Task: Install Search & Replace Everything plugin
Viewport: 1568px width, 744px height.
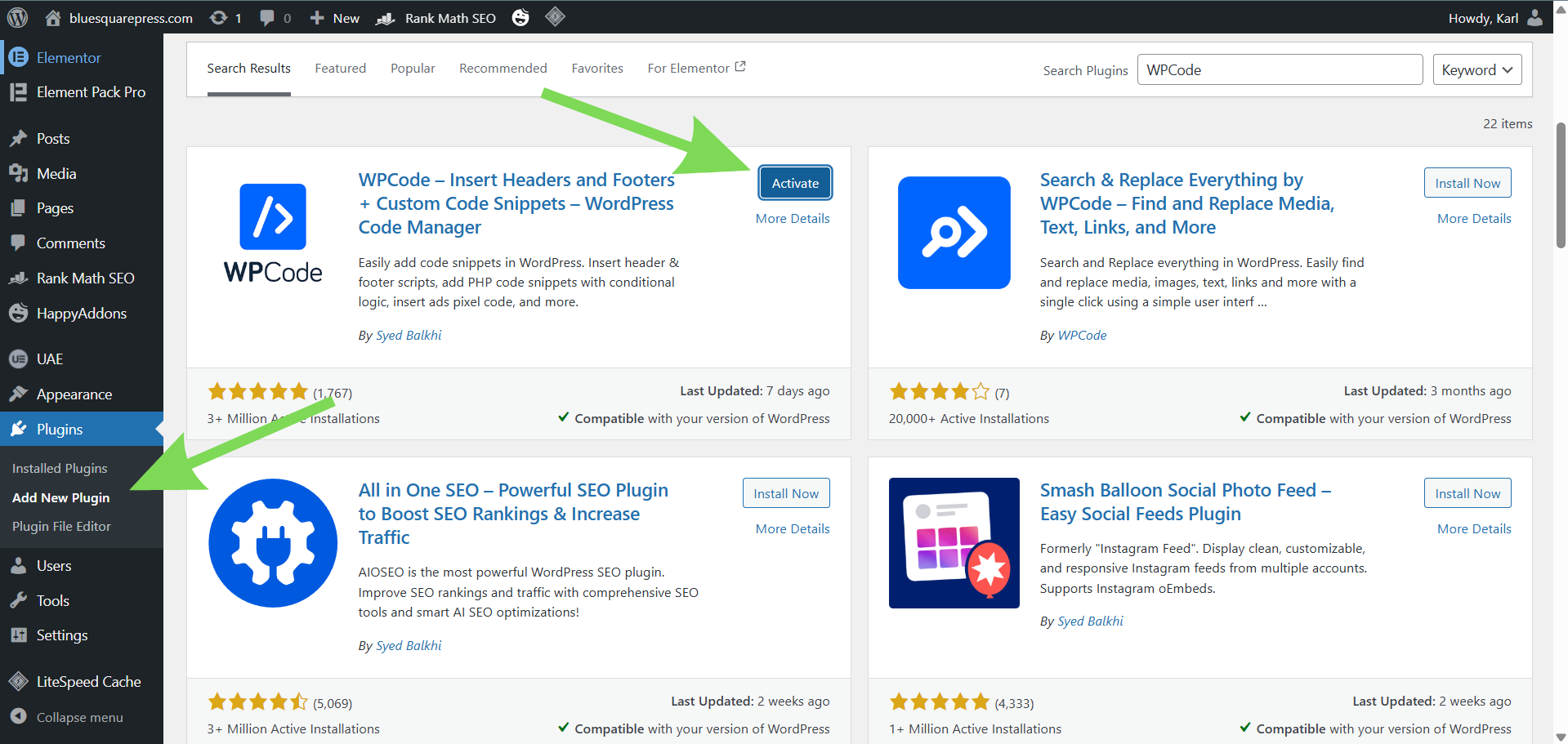Action: pyautogui.click(x=1467, y=183)
